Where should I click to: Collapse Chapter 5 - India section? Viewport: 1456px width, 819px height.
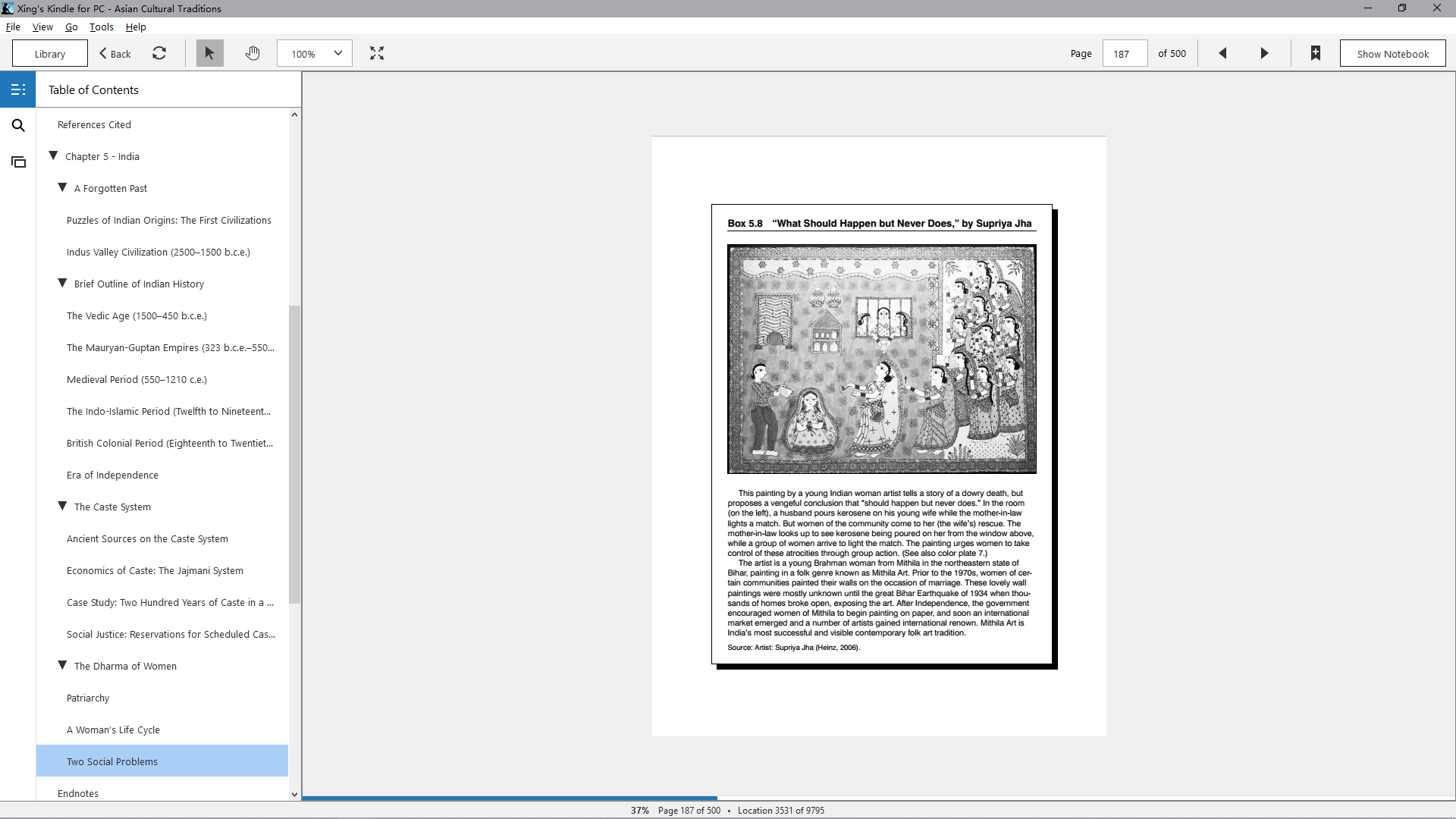[x=53, y=155]
